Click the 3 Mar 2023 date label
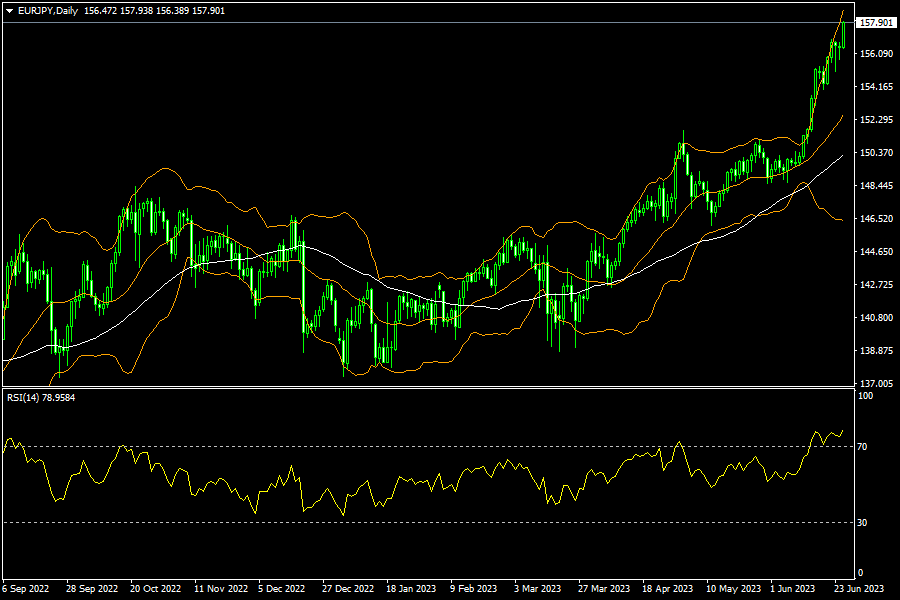Viewport: 900px width, 600px height. tap(537, 589)
